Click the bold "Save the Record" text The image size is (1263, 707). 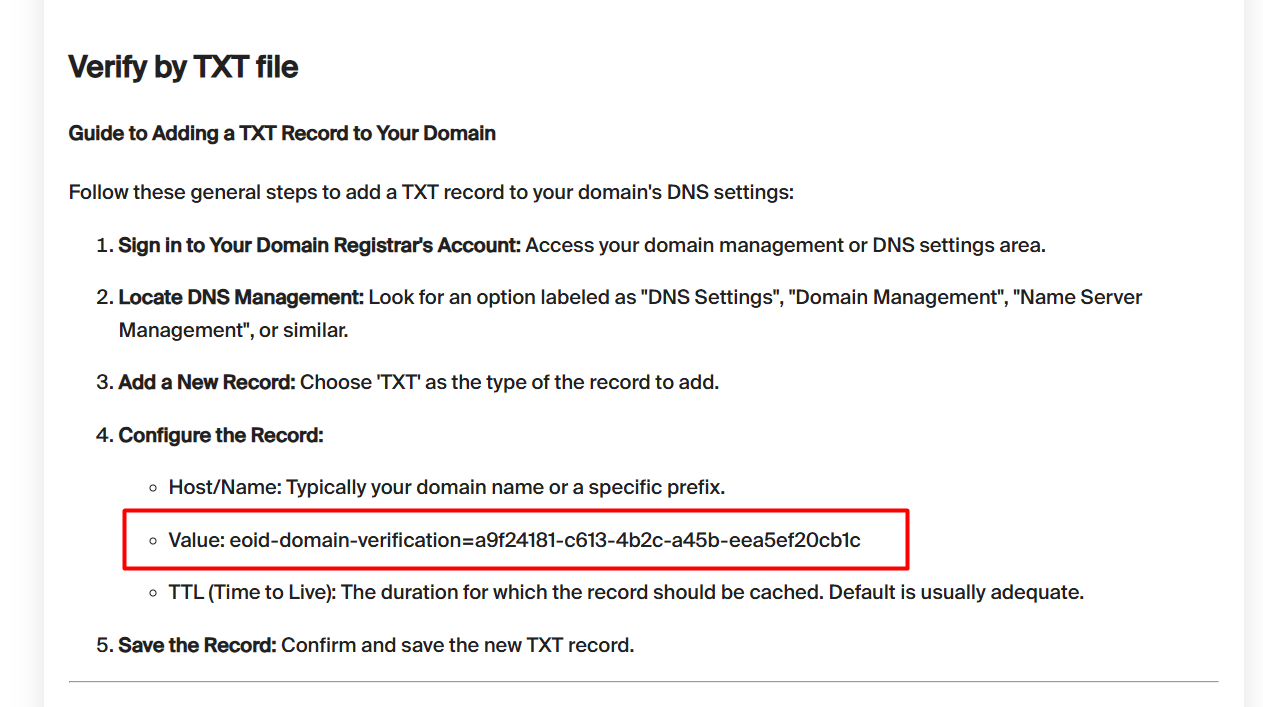point(197,645)
